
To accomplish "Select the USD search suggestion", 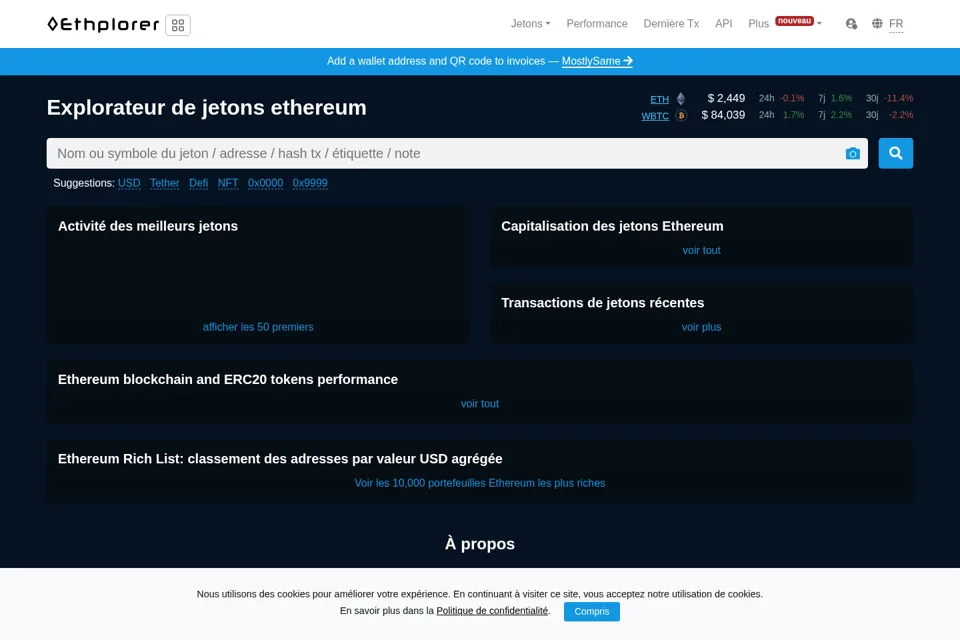I will pos(129,183).
